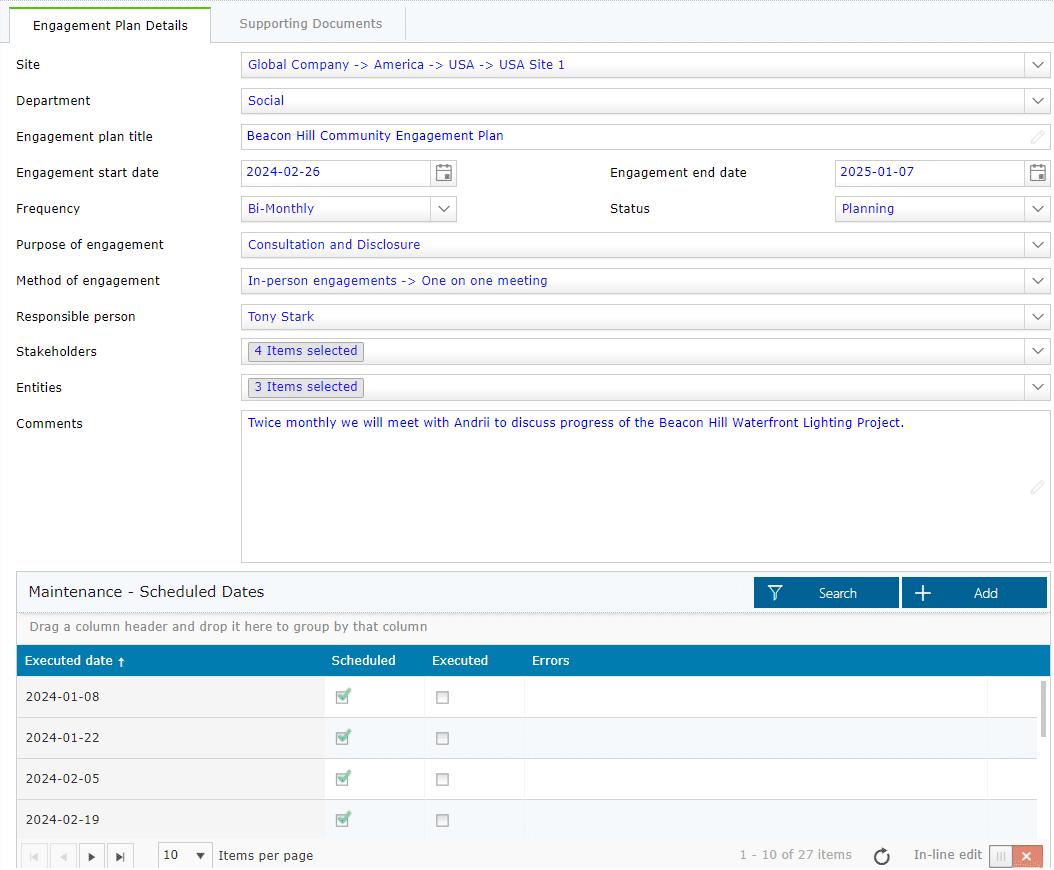Click the pencil edit icon beside engagement plan title
Screen dimensions: 1054x870
(1037, 137)
